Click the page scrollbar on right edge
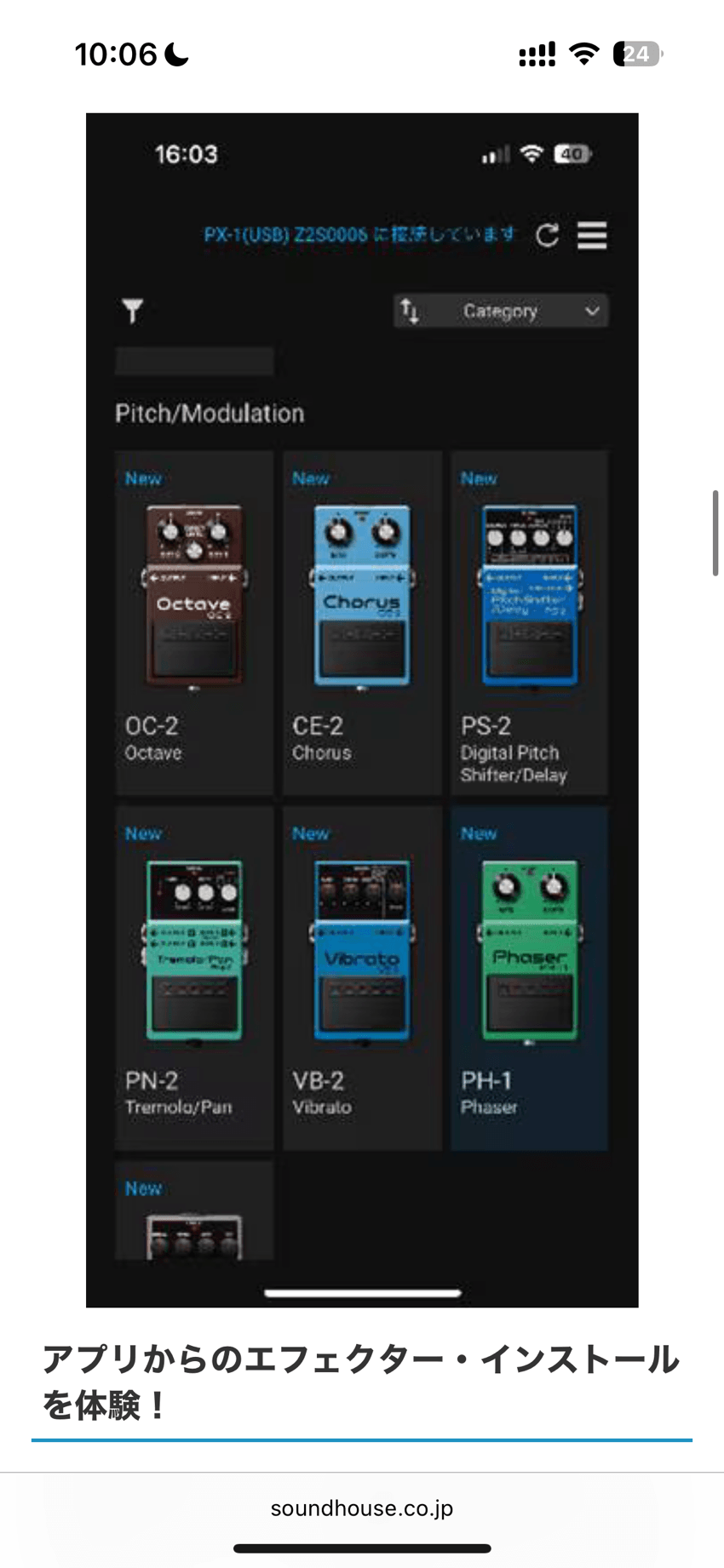 click(715, 534)
